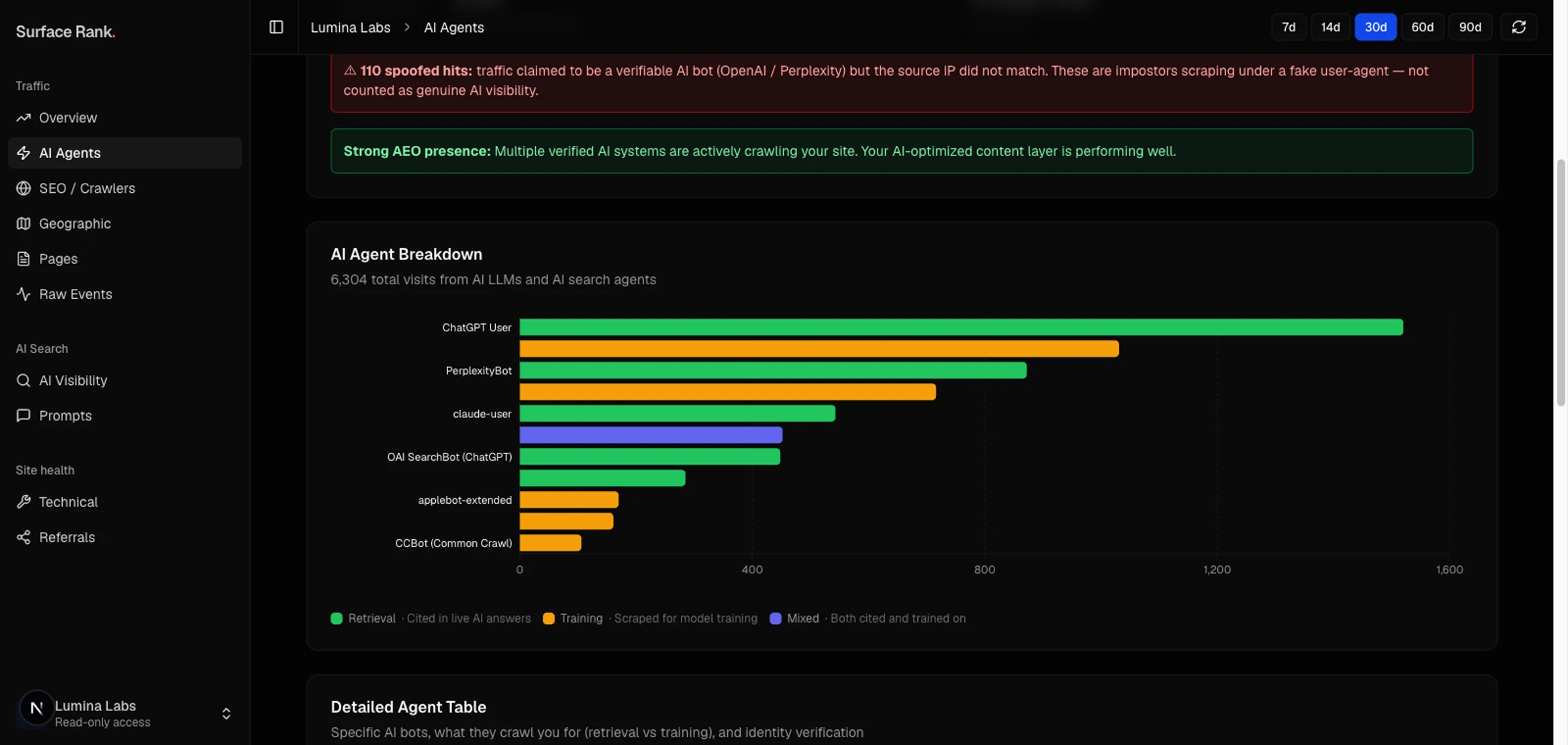1568x745 pixels.
Task: Click the 'Read-only access' label
Action: point(103,722)
